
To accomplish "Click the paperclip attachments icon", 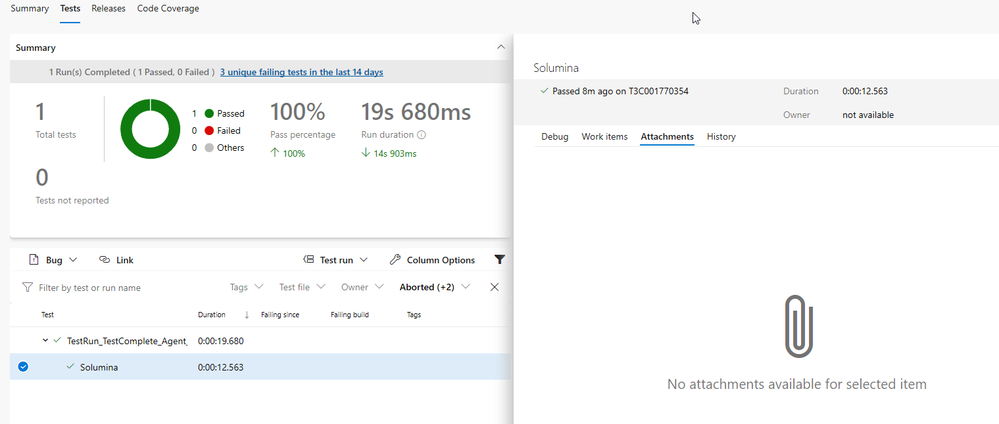I will (797, 325).
